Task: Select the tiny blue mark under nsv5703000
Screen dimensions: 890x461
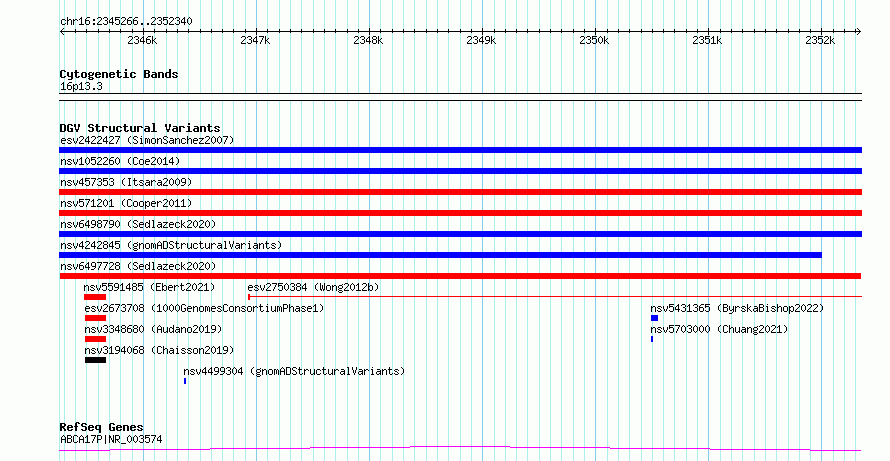Action: (x=652, y=339)
